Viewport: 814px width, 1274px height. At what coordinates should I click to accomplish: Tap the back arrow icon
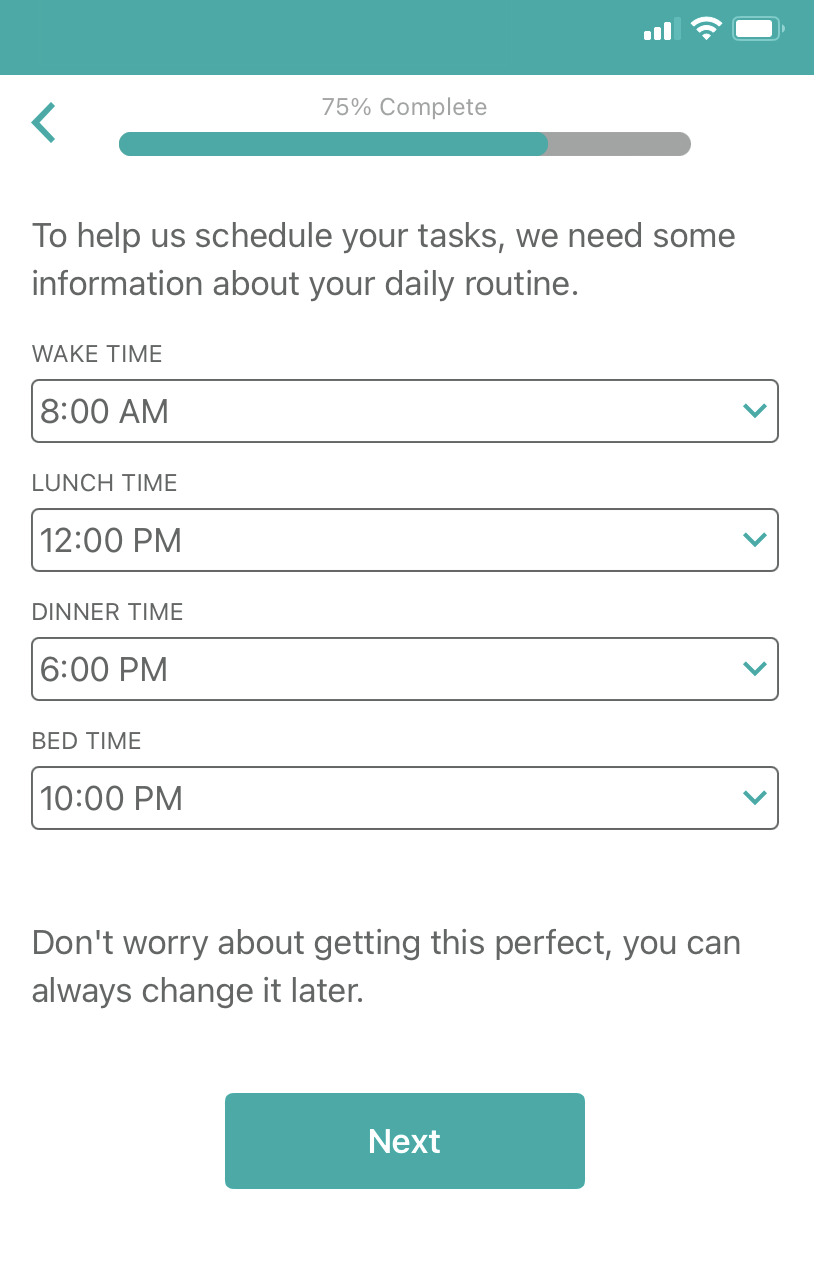click(43, 123)
